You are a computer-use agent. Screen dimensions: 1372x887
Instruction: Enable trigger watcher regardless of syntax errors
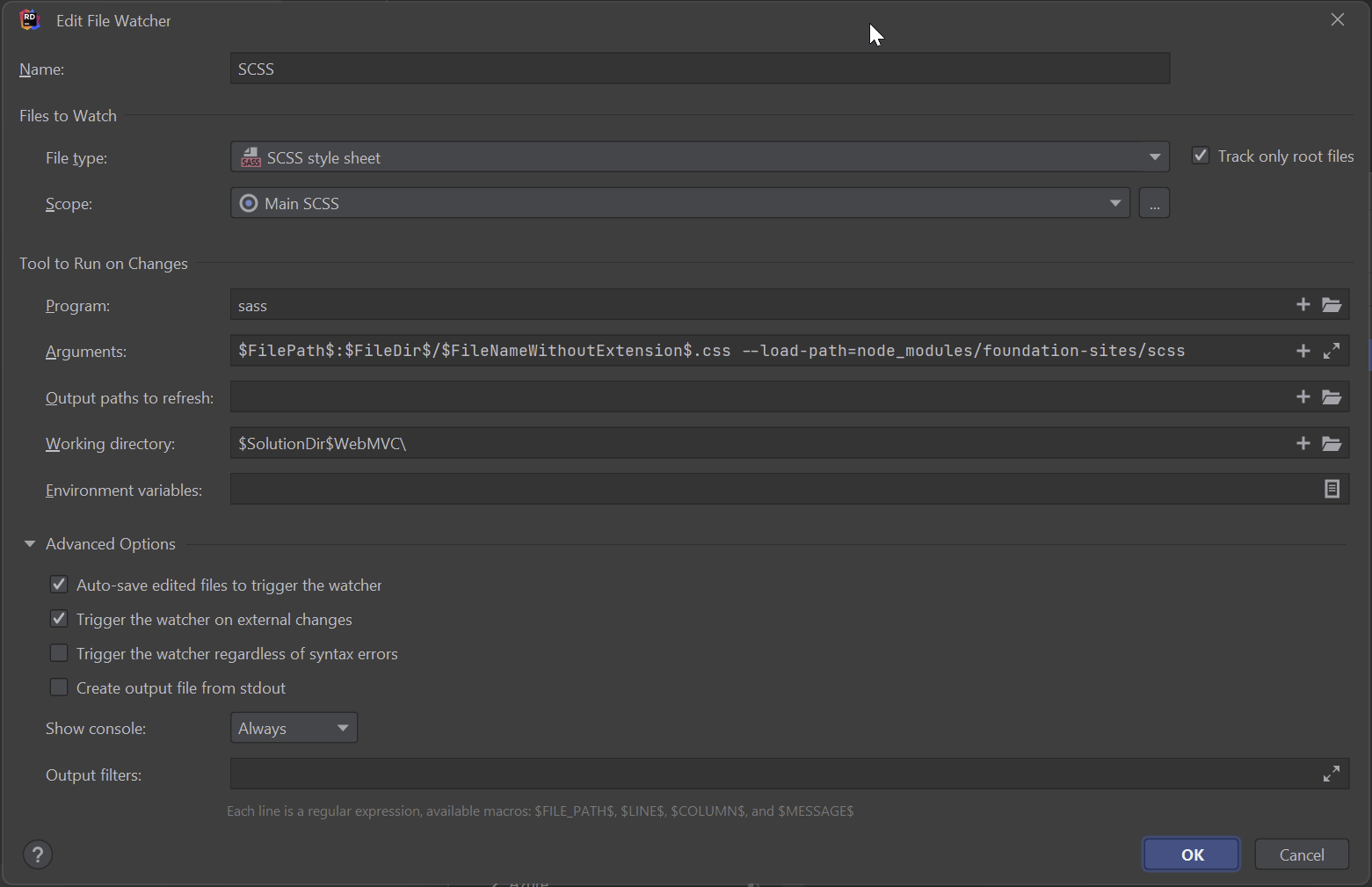click(x=59, y=653)
